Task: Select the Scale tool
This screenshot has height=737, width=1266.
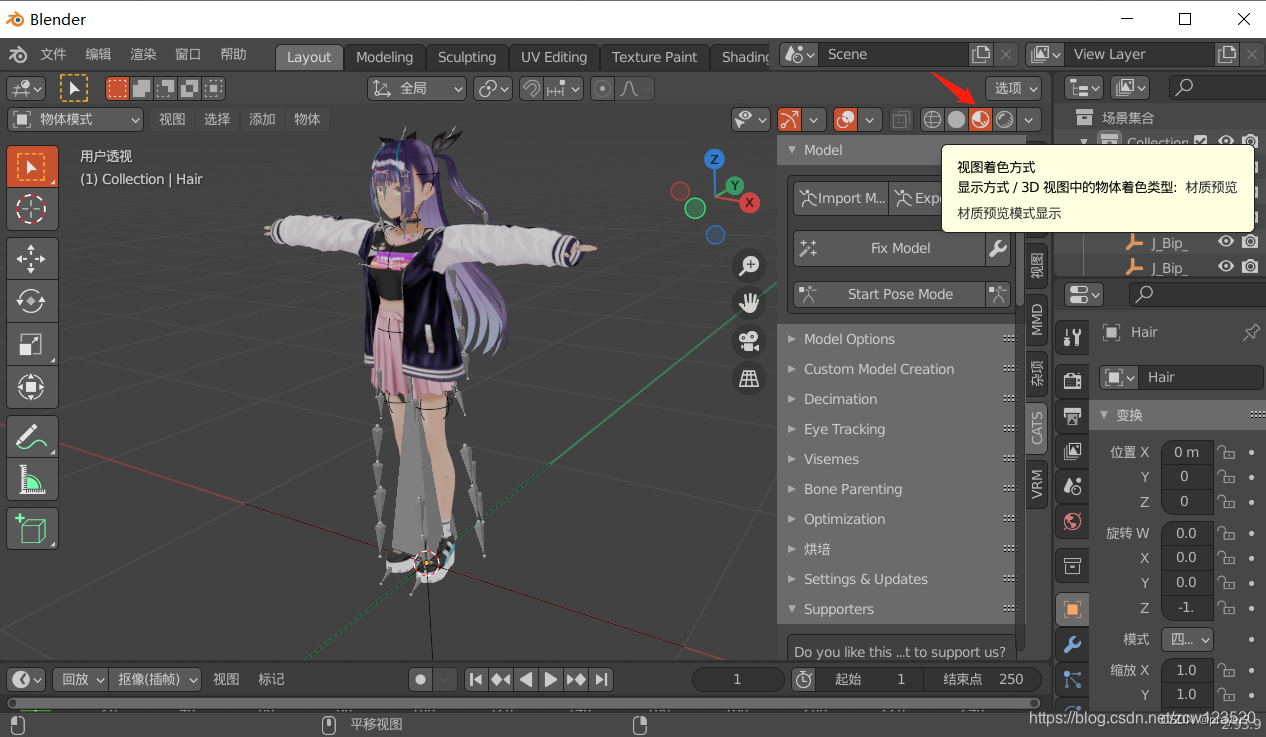Action: click(32, 344)
